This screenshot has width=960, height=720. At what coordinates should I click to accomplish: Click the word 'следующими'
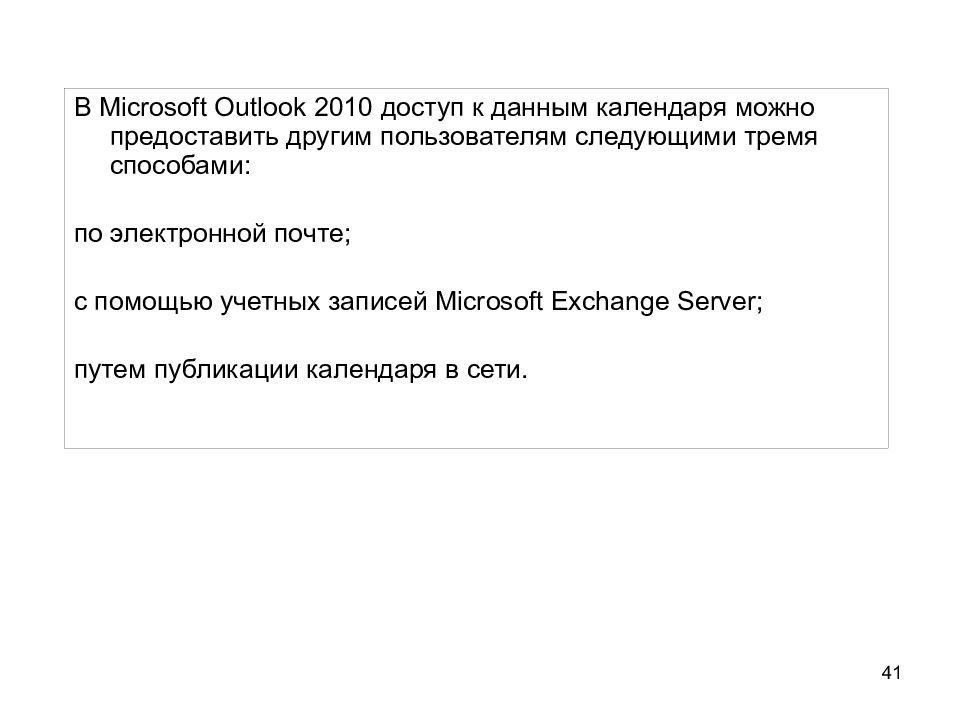click(x=656, y=137)
